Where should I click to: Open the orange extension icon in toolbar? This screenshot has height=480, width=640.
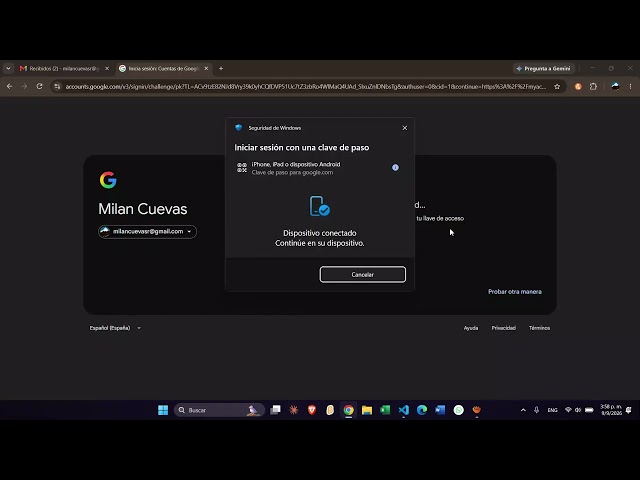point(578,86)
